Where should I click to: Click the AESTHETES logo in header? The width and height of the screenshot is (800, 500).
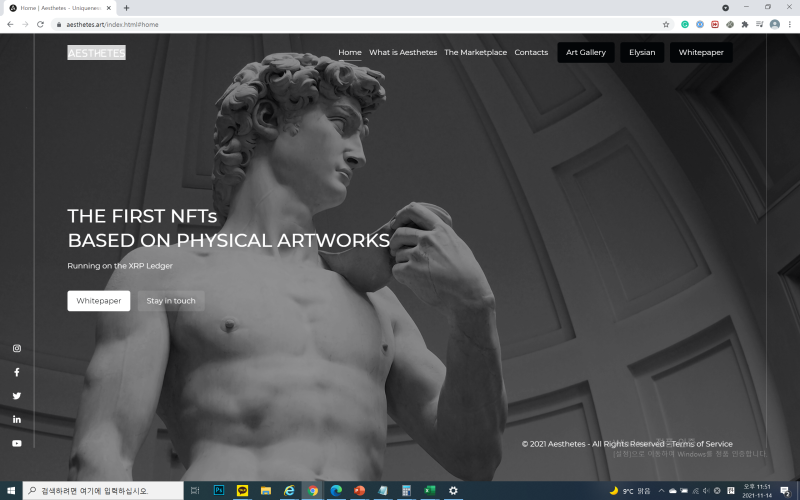[x=96, y=53]
